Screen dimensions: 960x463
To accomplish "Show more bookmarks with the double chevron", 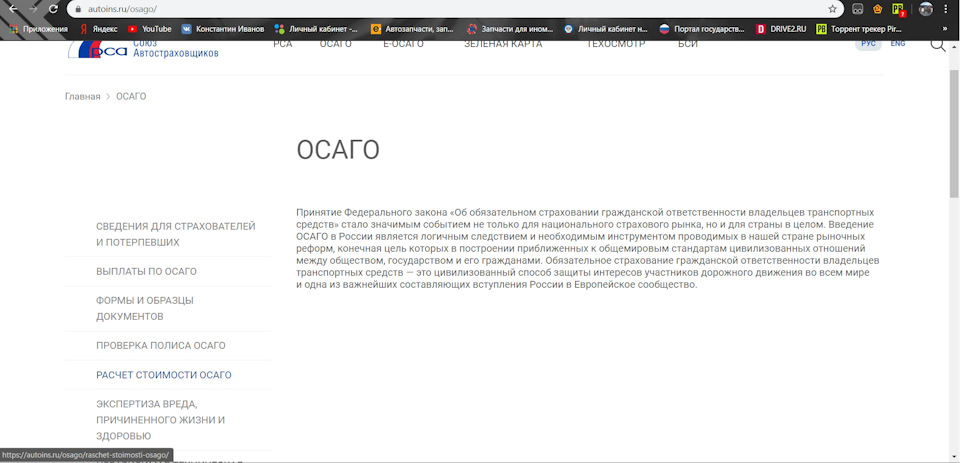I will pos(944,29).
